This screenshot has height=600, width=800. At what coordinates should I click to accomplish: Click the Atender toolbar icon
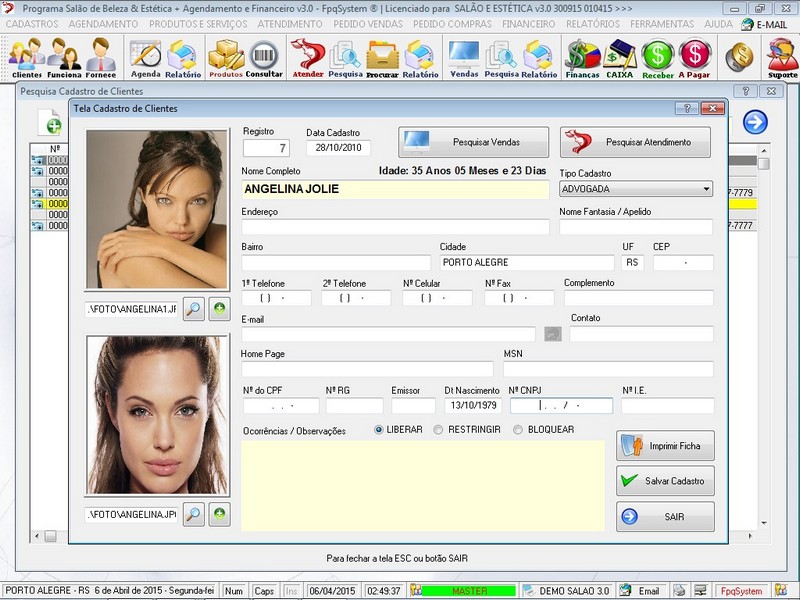[x=307, y=58]
